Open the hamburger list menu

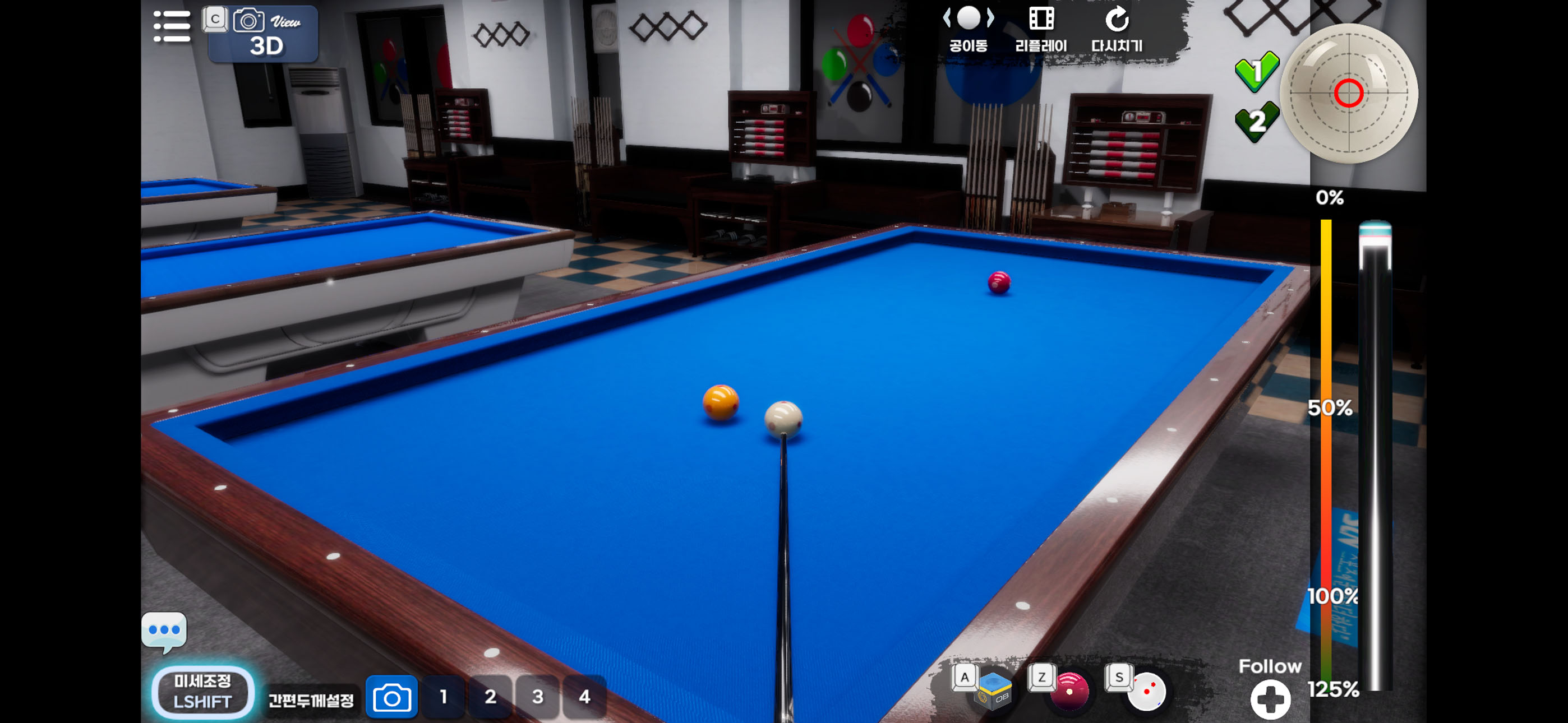(172, 26)
